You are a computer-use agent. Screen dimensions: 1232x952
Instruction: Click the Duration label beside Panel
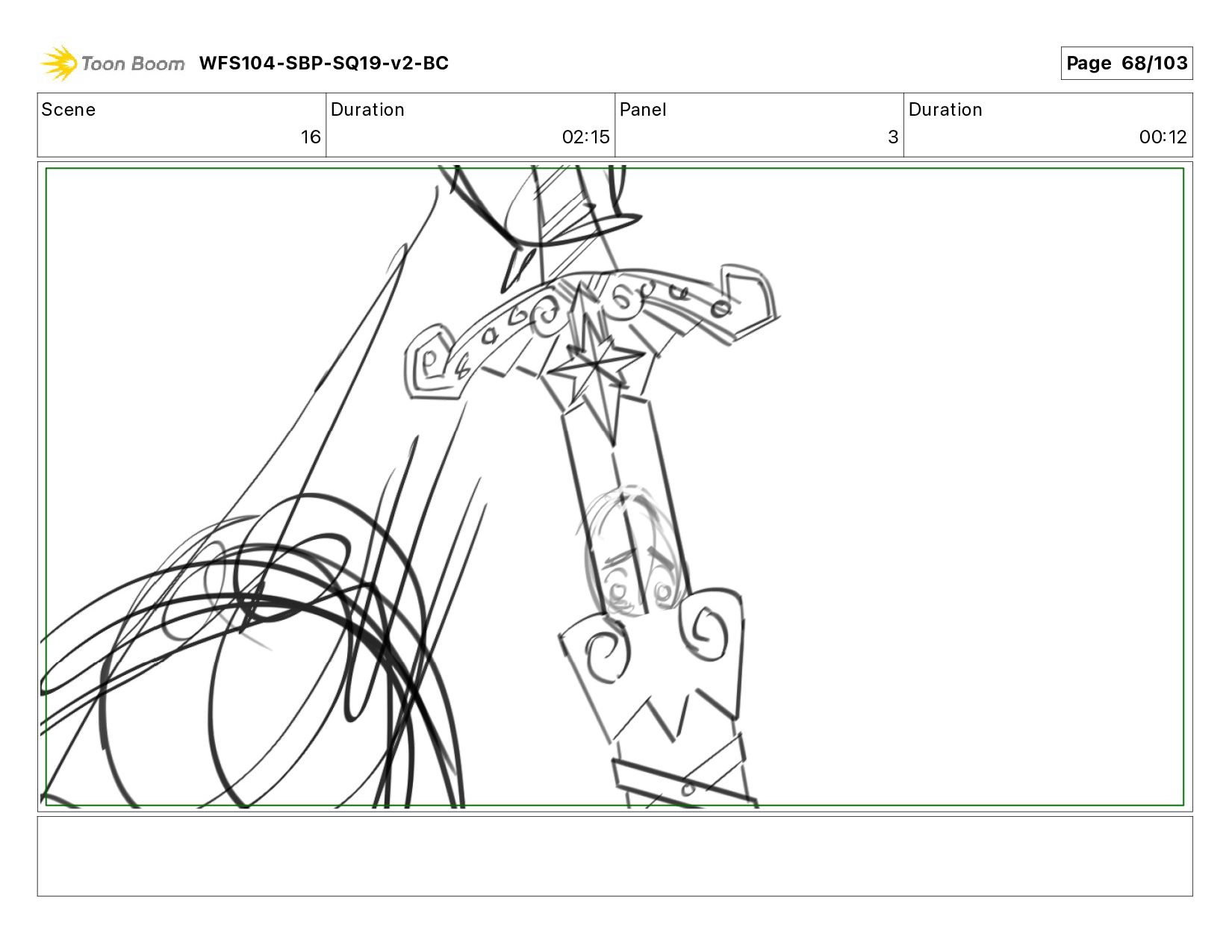pos(945,110)
